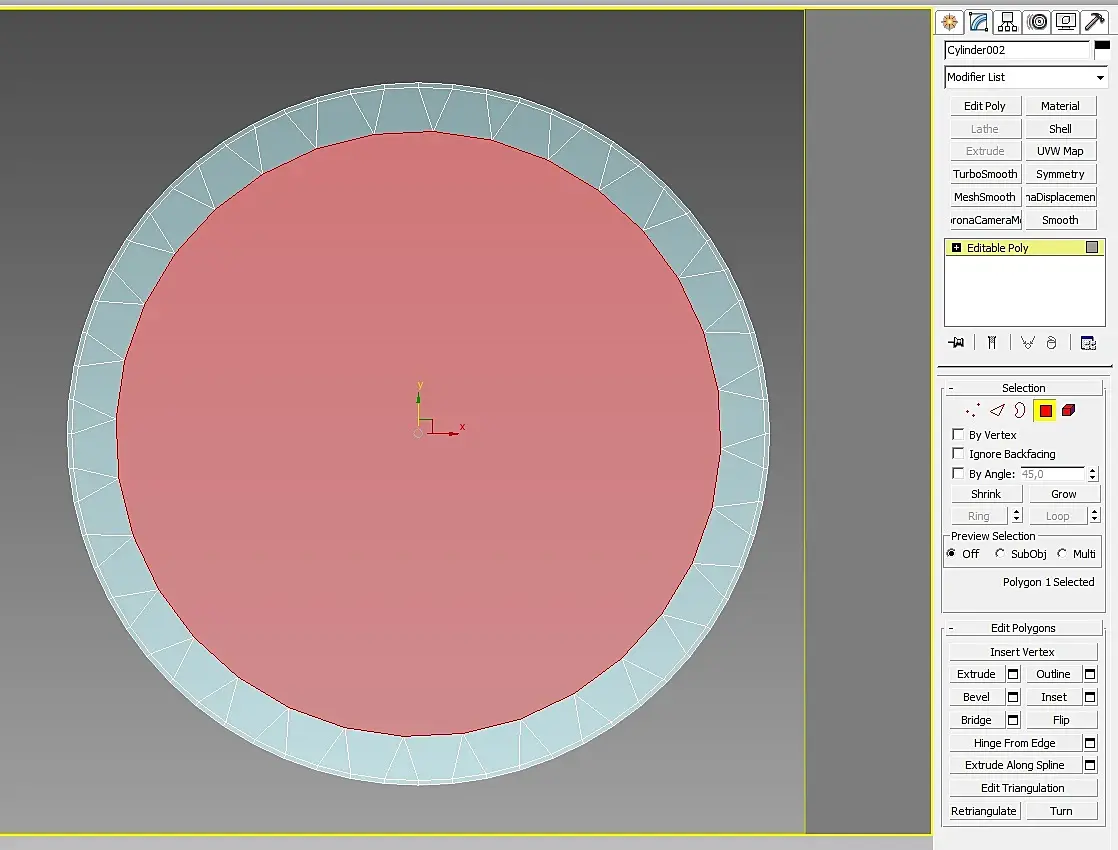Open Inset settings box icon

1090,697
